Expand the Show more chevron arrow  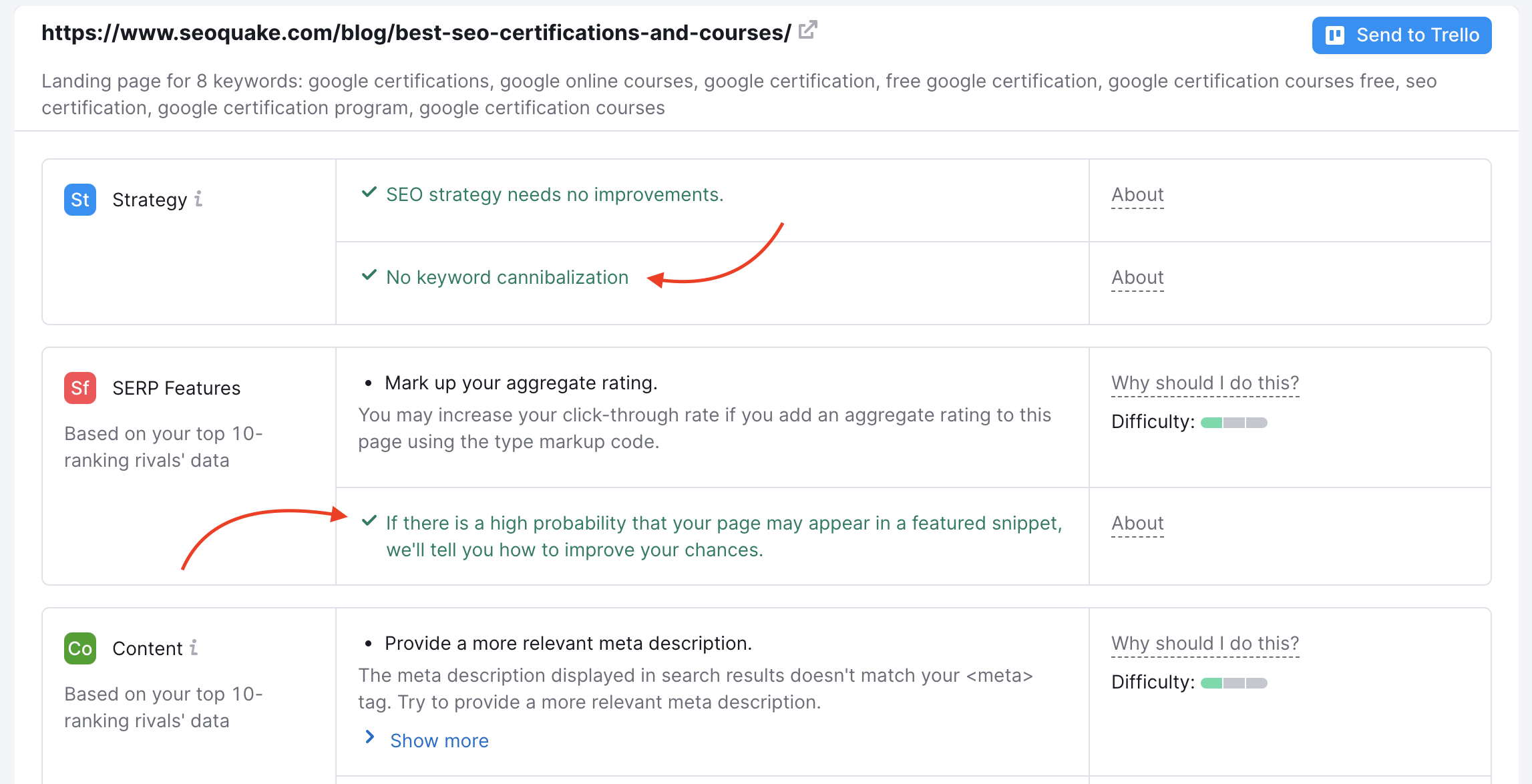(x=370, y=737)
